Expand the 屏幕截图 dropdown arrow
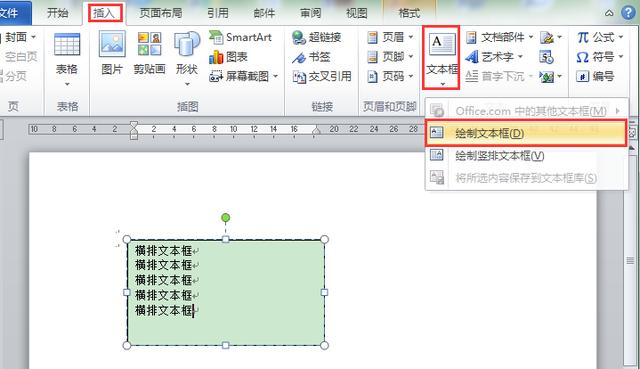 point(276,76)
